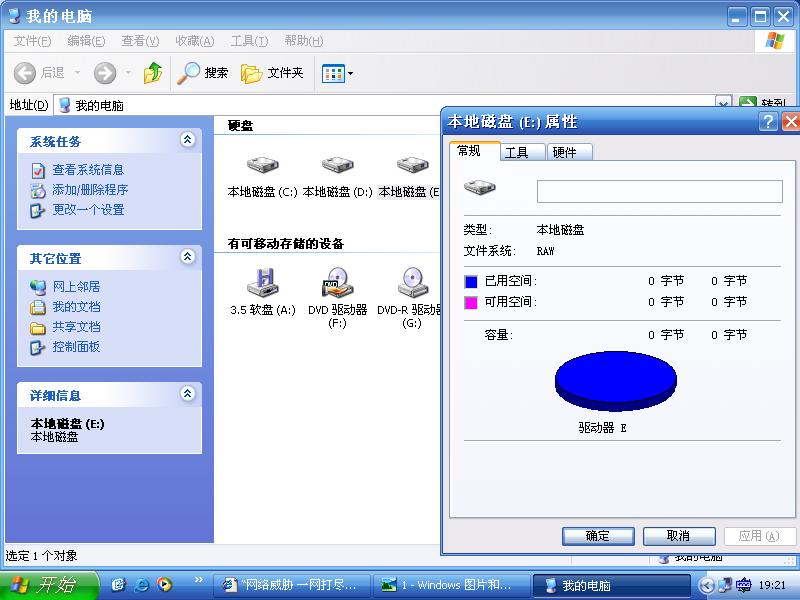Click the 取消 button

tap(679, 536)
